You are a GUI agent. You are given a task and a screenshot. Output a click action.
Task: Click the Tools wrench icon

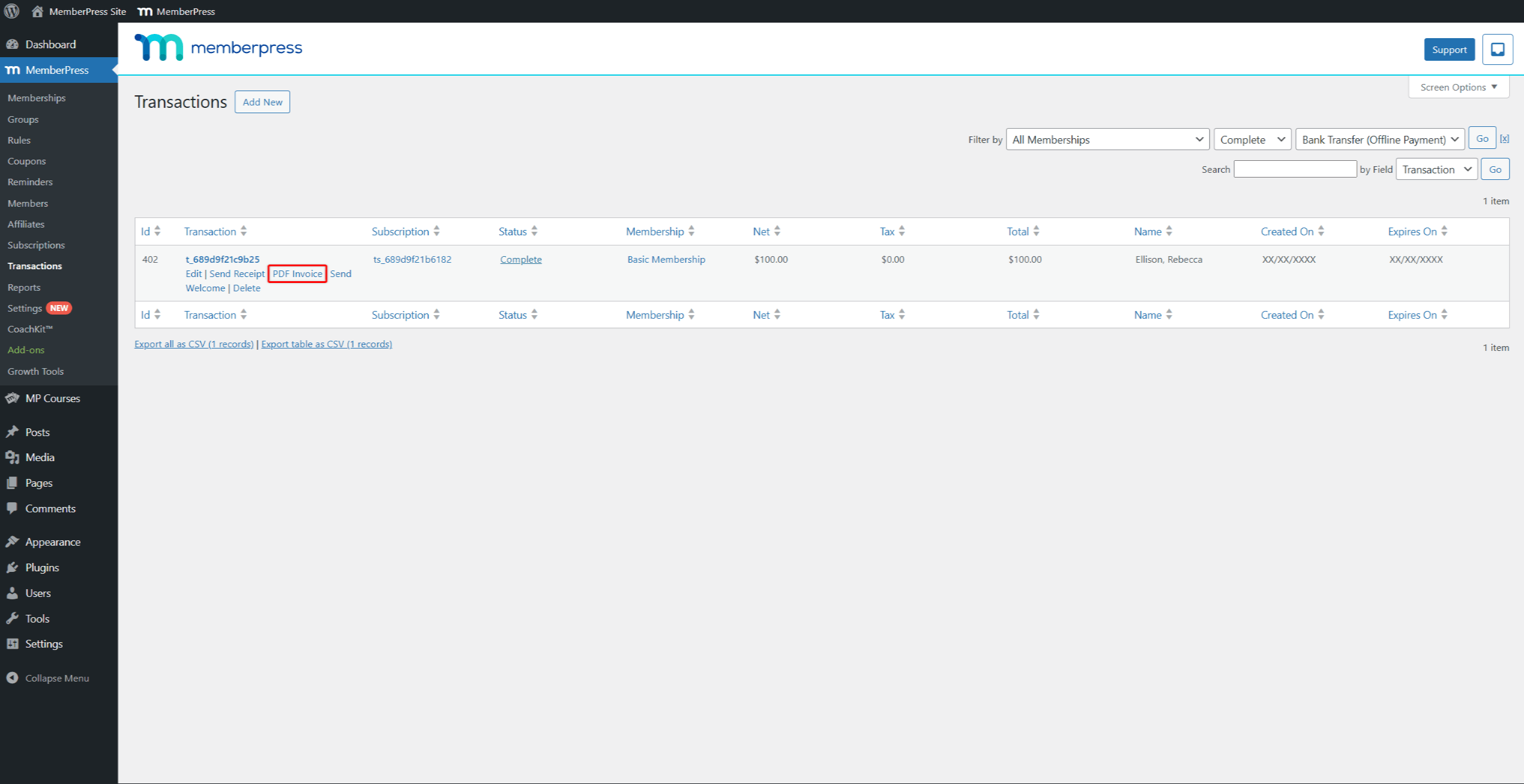[12, 618]
